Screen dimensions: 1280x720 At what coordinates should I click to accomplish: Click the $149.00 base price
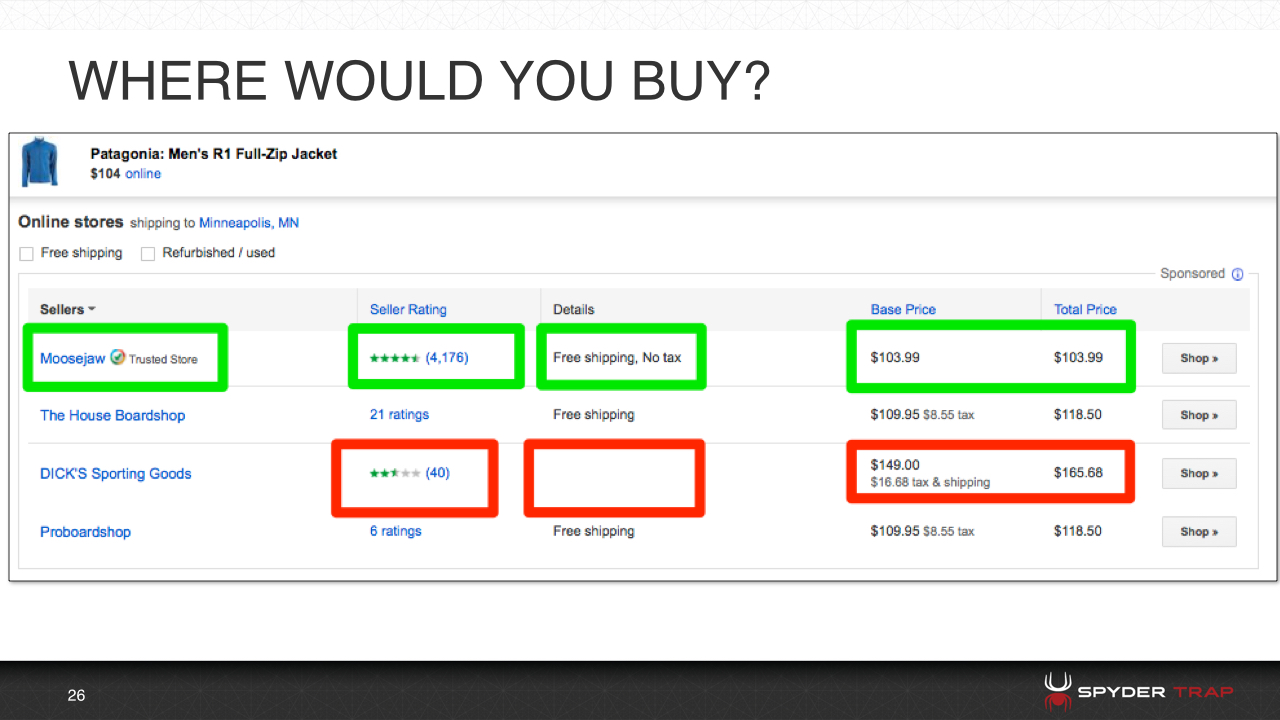click(895, 465)
